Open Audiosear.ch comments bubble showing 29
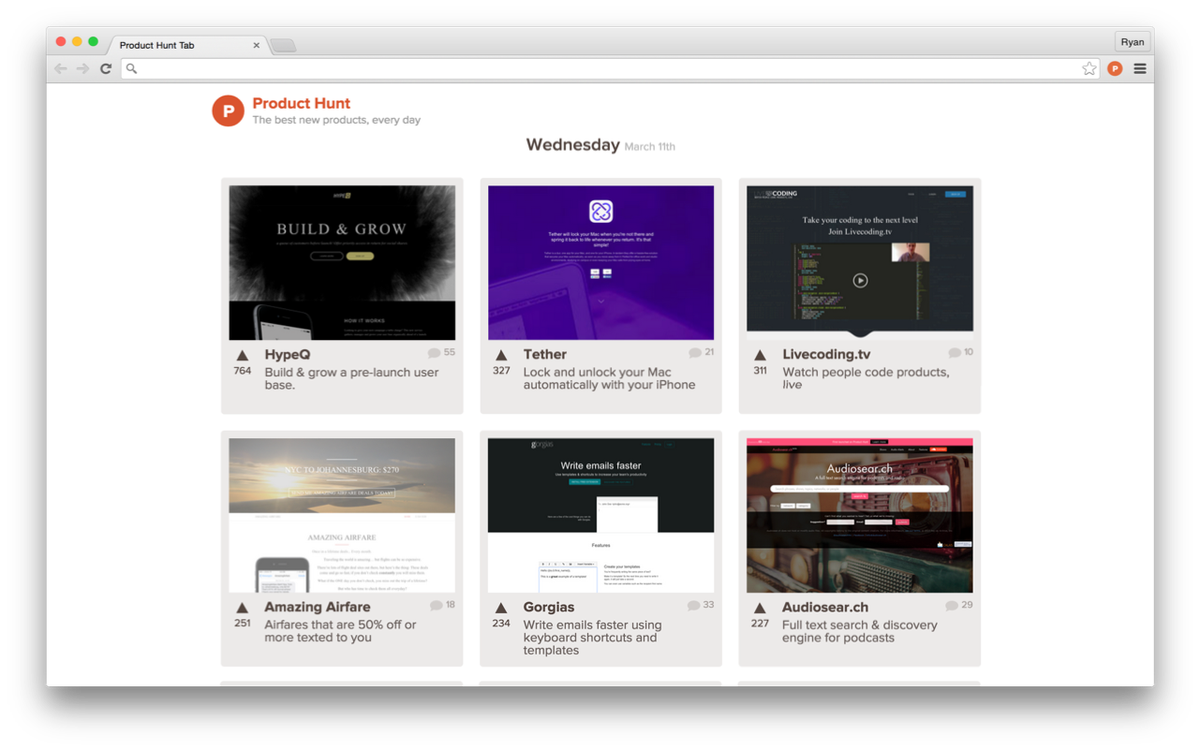 click(960, 605)
